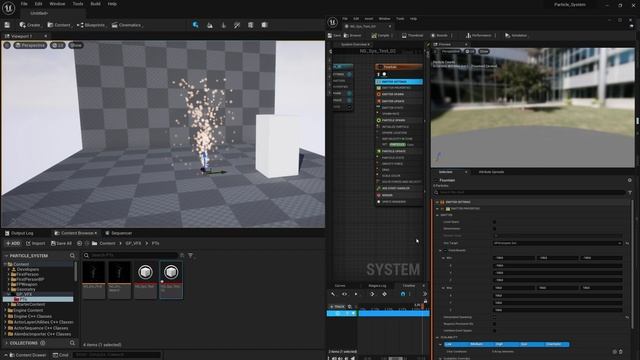Open the Perspective view dropdown in main viewport
The width and height of the screenshot is (640, 360).
[30, 45]
